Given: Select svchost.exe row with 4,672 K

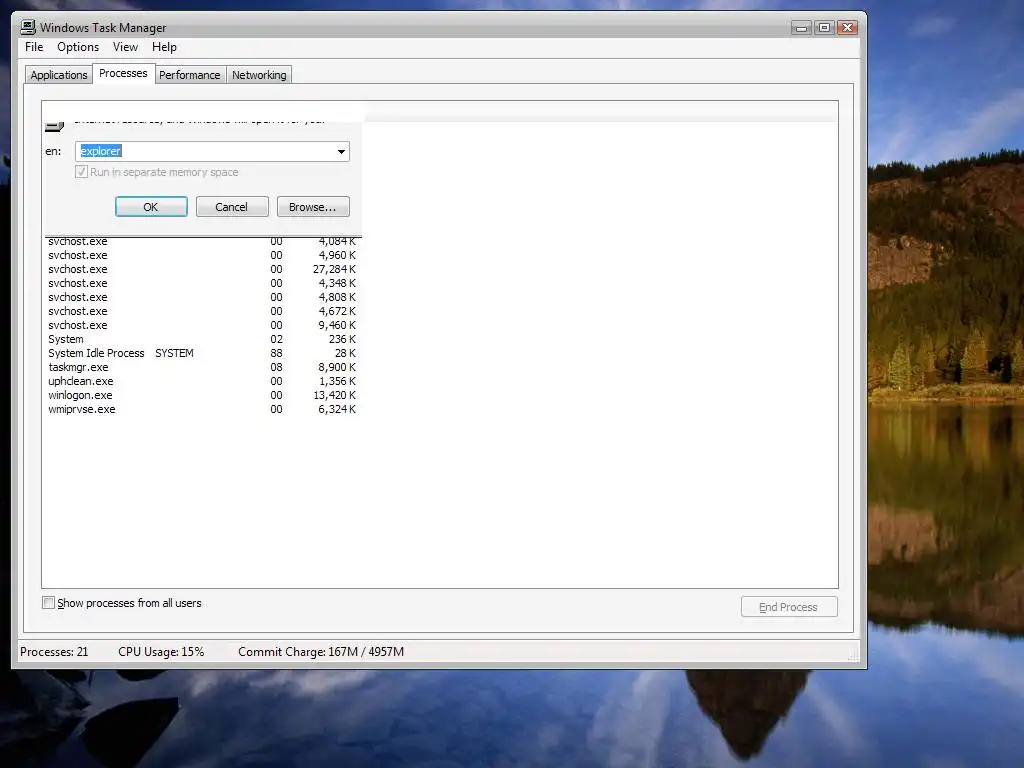Looking at the screenshot, I should pyautogui.click(x=202, y=312).
